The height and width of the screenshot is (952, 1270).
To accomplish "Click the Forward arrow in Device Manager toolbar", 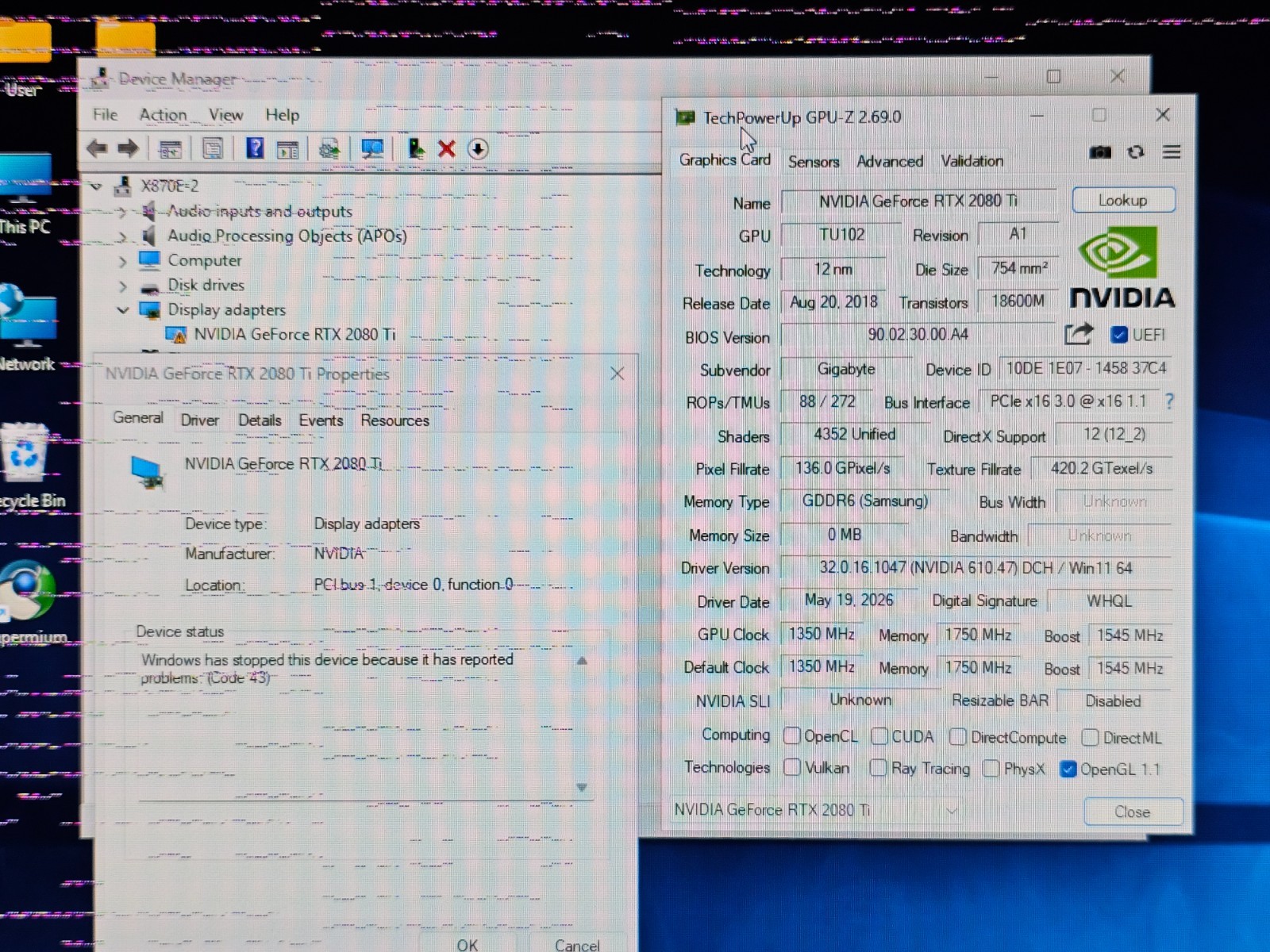I will point(128,148).
